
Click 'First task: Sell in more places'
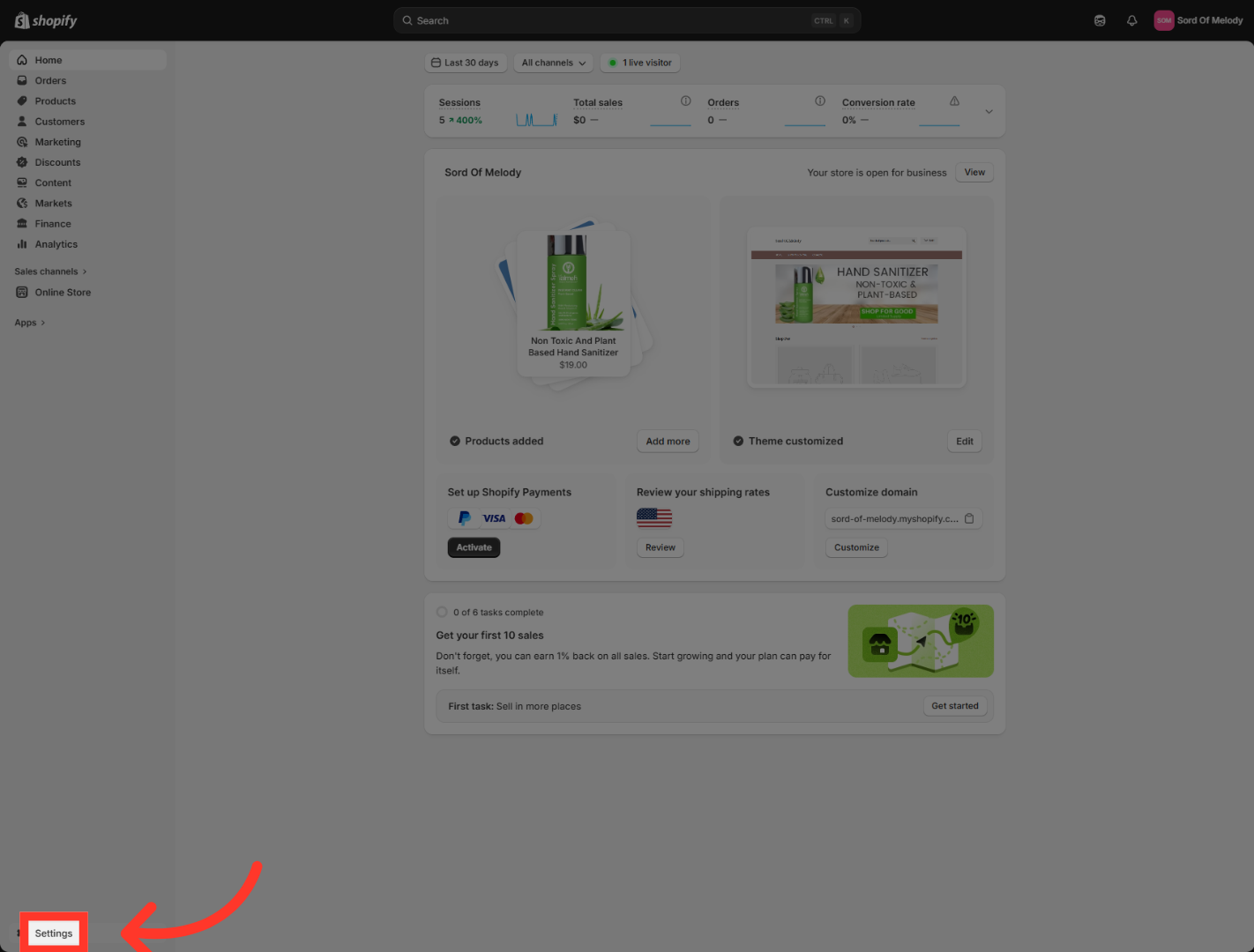[514, 706]
